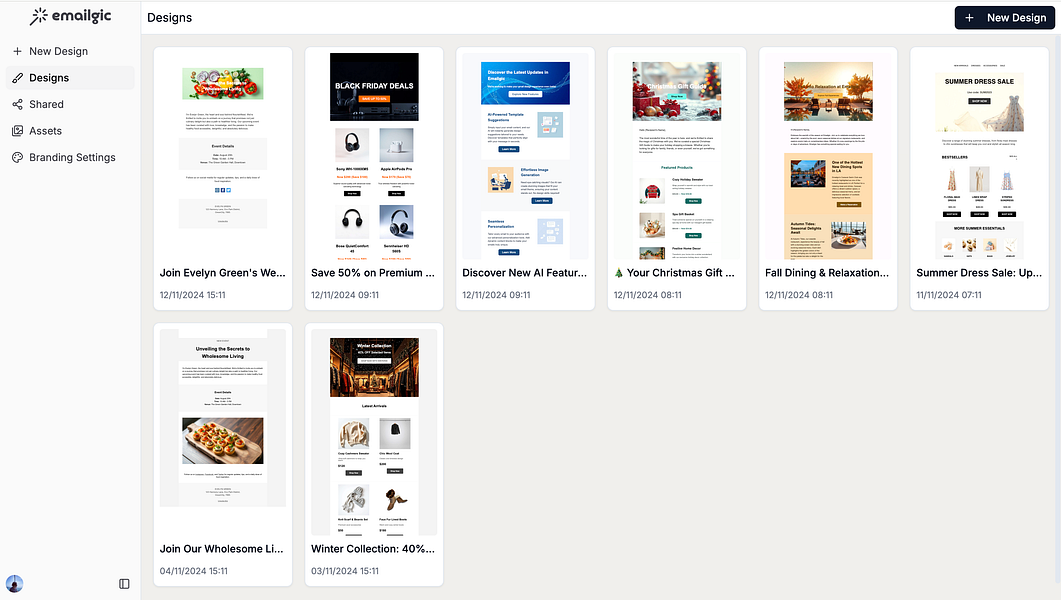Image resolution: width=1061 pixels, height=600 pixels.
Task: Click the plus icon inside New Design button
Action: (x=968, y=17)
